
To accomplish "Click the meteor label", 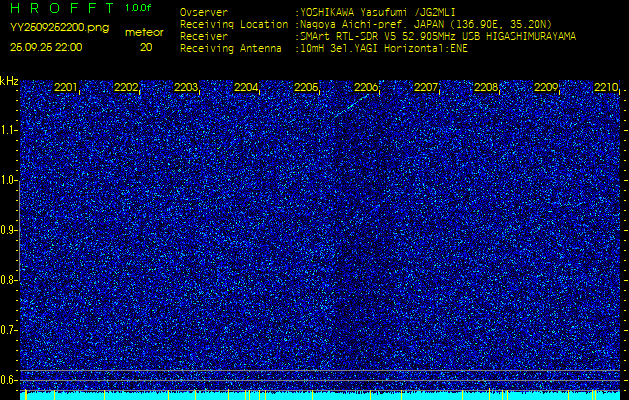I will point(144,33).
